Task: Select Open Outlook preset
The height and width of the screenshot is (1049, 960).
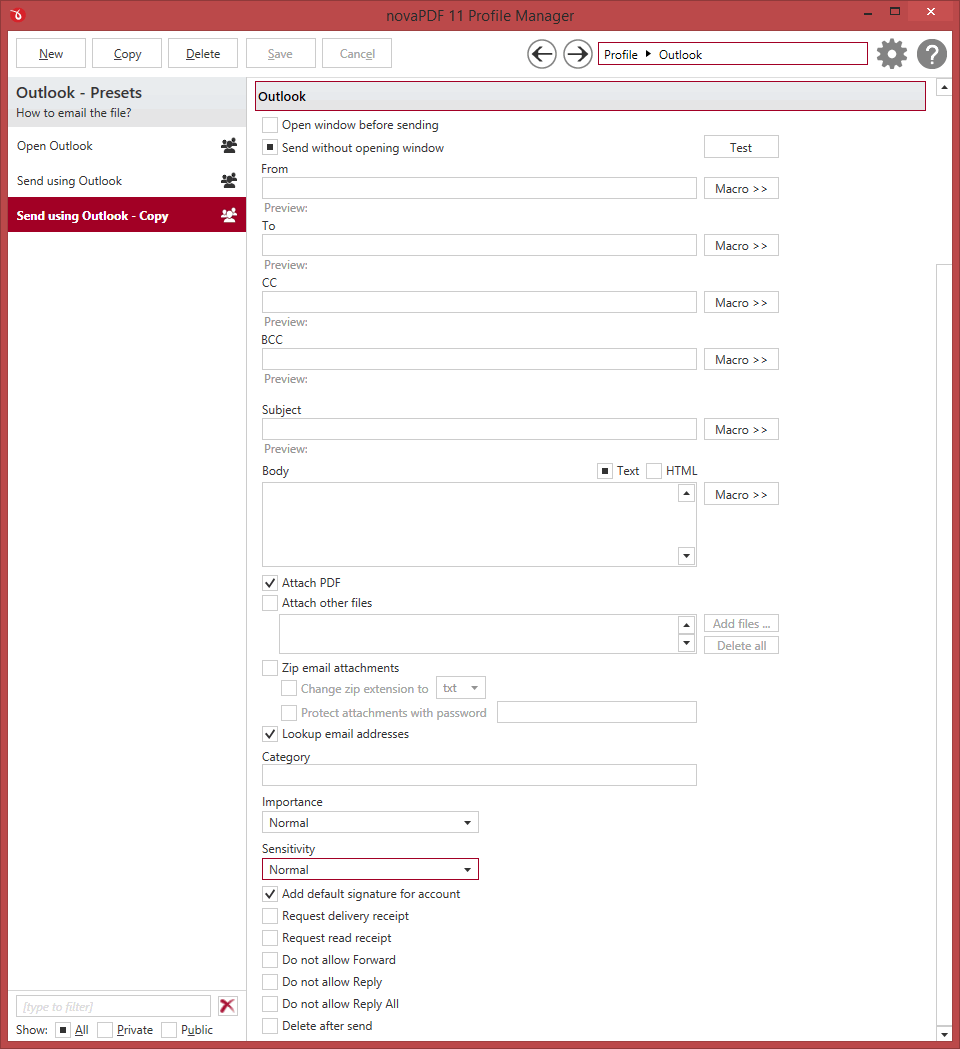Action: (x=127, y=146)
